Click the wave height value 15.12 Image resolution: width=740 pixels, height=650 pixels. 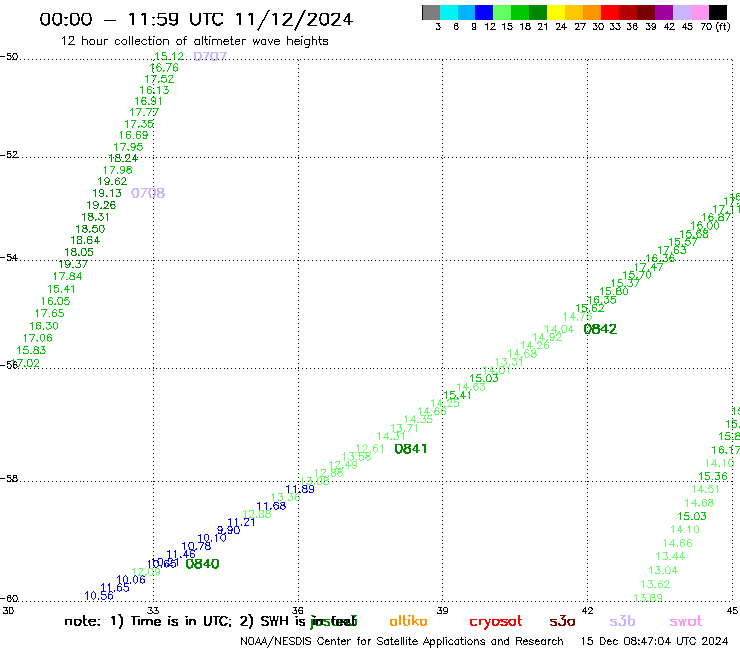tap(169, 56)
